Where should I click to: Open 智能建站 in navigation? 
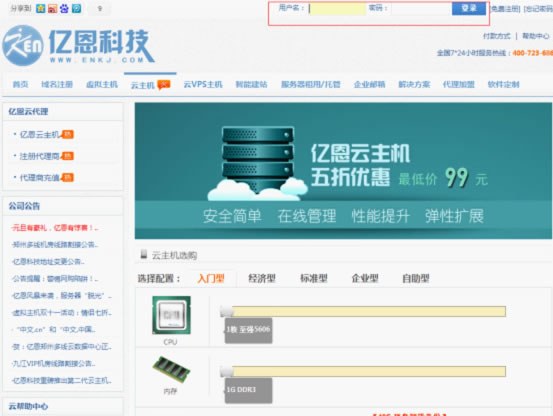[251, 85]
